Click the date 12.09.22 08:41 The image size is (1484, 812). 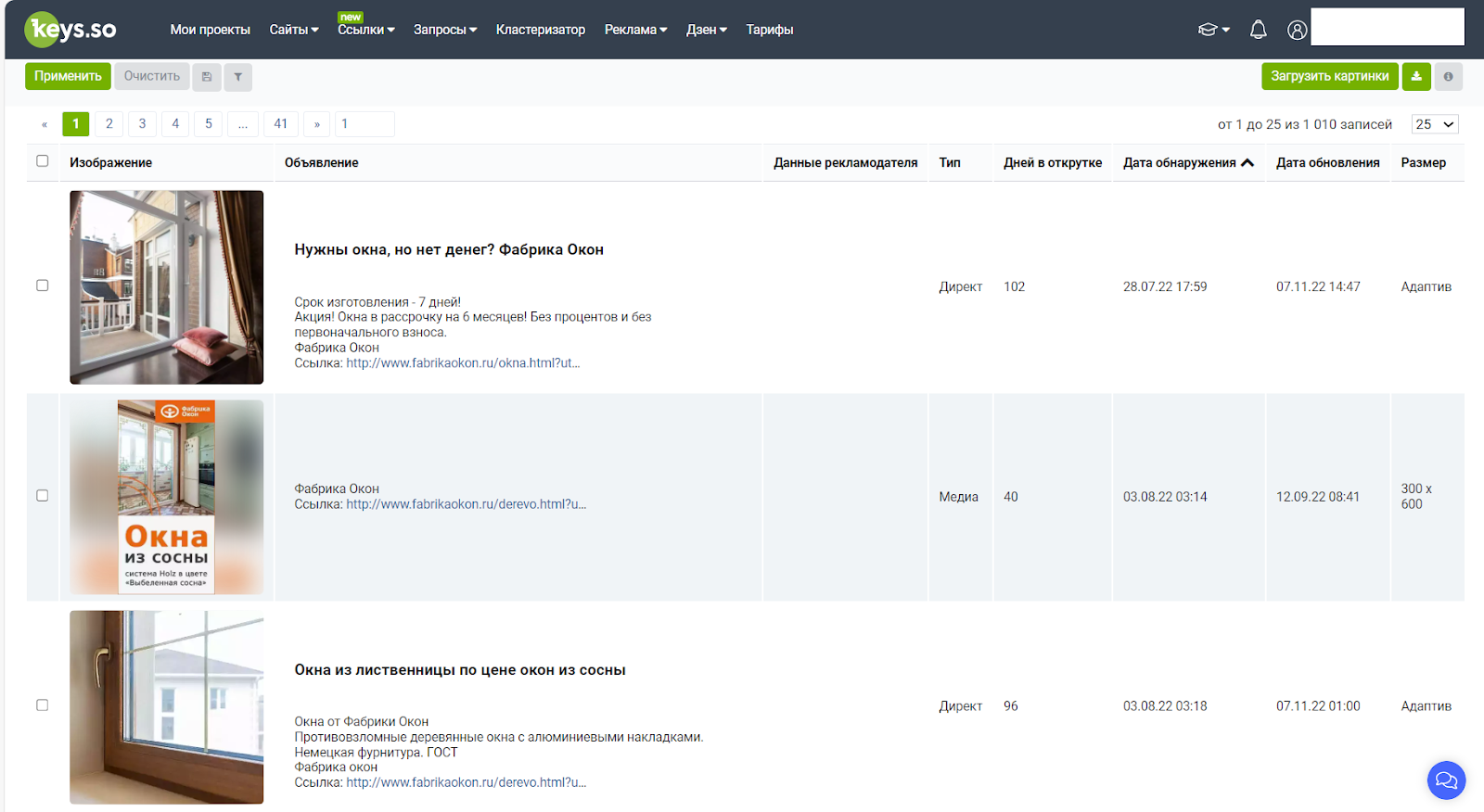pyautogui.click(x=1318, y=497)
